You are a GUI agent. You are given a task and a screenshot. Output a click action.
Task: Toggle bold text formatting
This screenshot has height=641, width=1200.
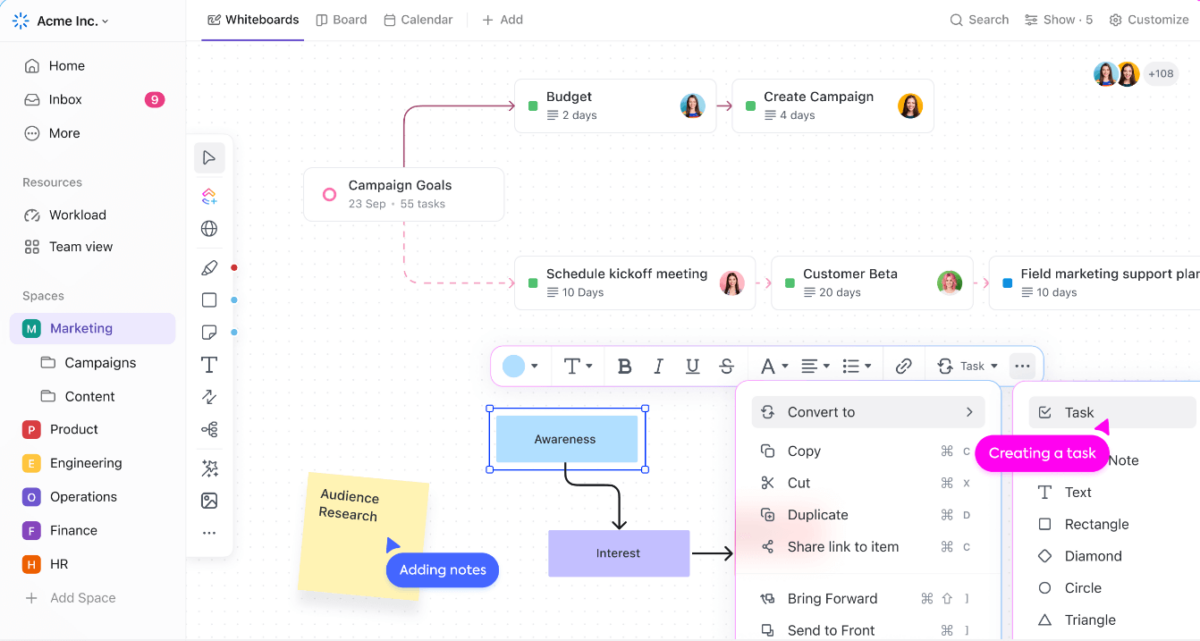click(625, 366)
